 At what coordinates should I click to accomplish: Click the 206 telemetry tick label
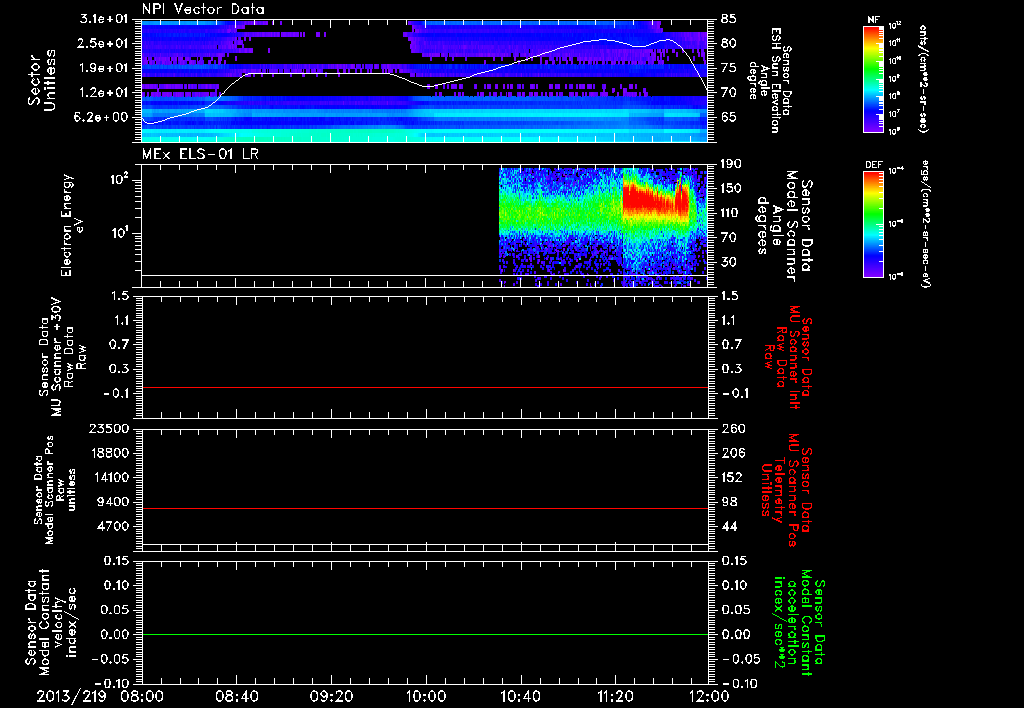(731, 453)
